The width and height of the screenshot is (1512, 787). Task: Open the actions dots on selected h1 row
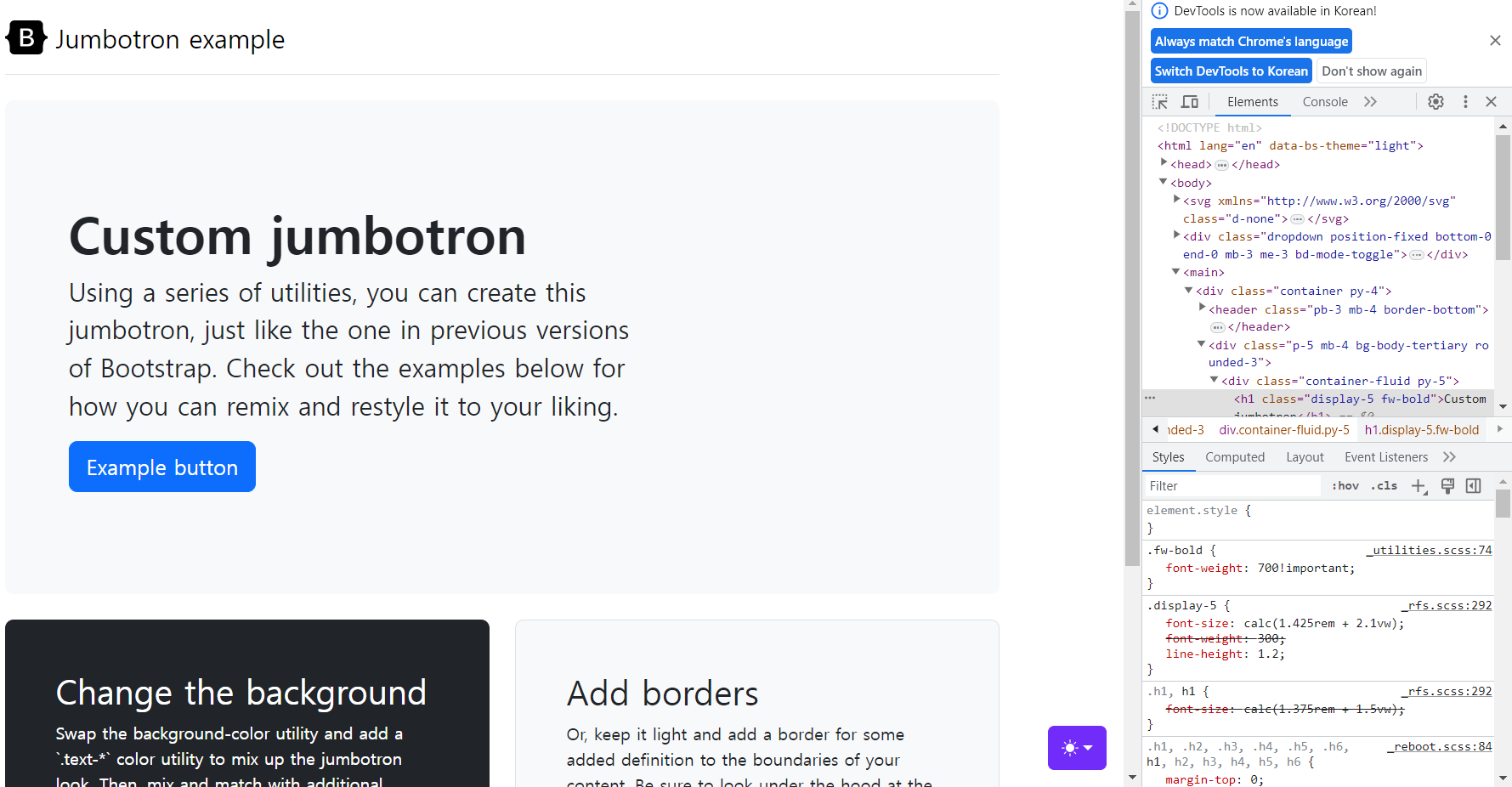(x=1150, y=398)
